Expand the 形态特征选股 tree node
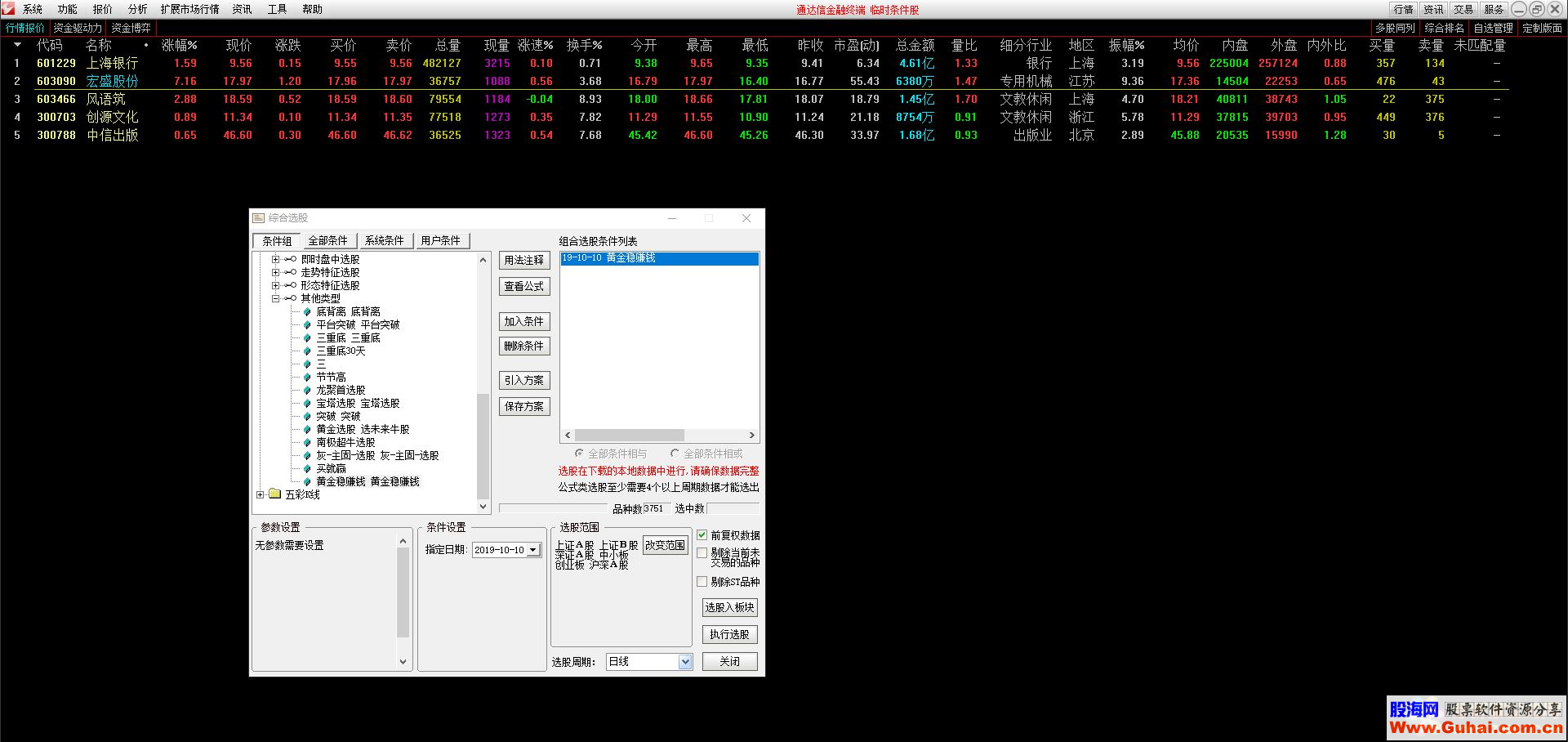The image size is (1568, 742). tap(275, 286)
